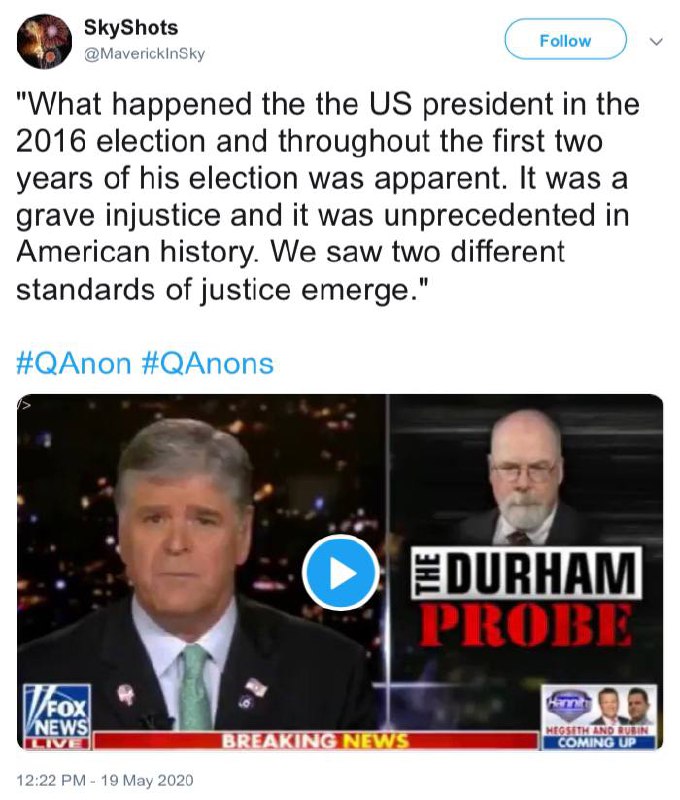Image resolution: width=680 pixels, height=800 pixels.
Task: Open the #QAnons hashtag link
Action: [x=207, y=364]
